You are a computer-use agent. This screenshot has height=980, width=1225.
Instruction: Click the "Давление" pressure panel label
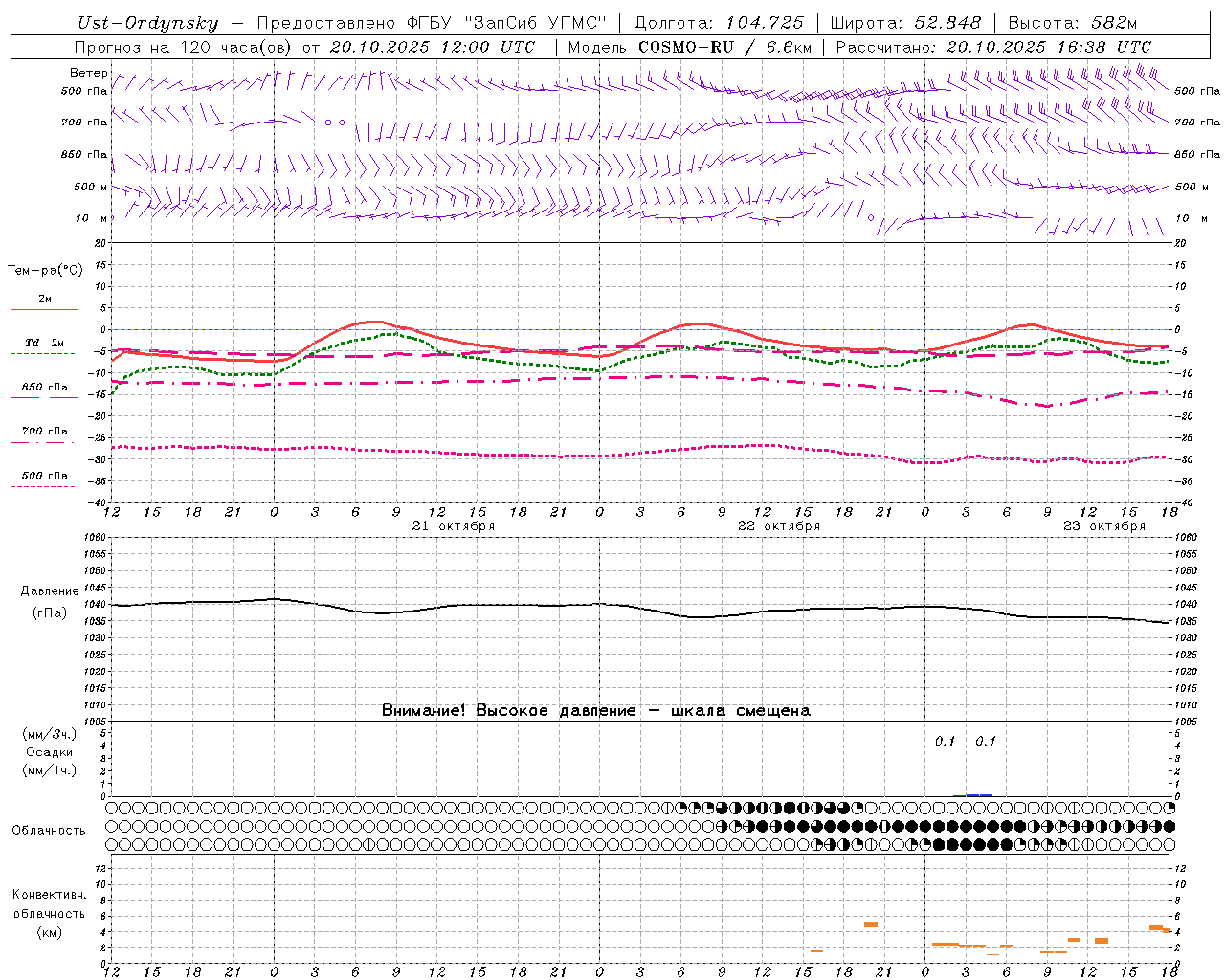tap(50, 591)
